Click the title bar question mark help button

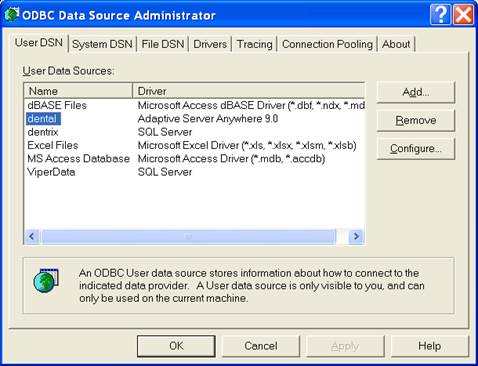[x=440, y=15]
